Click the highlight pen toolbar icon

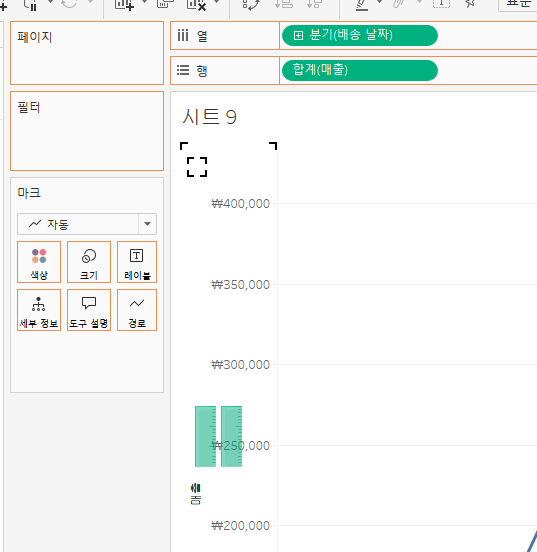362,5
